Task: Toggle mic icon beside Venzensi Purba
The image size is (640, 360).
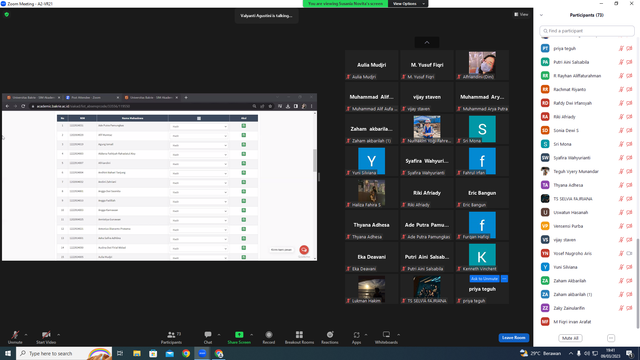Action: 621,226
